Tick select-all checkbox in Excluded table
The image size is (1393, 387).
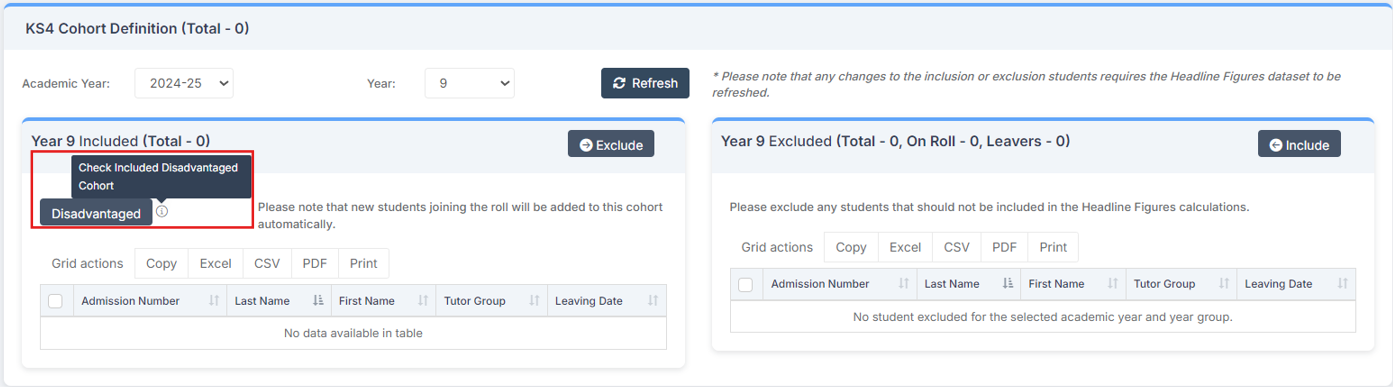point(746,285)
